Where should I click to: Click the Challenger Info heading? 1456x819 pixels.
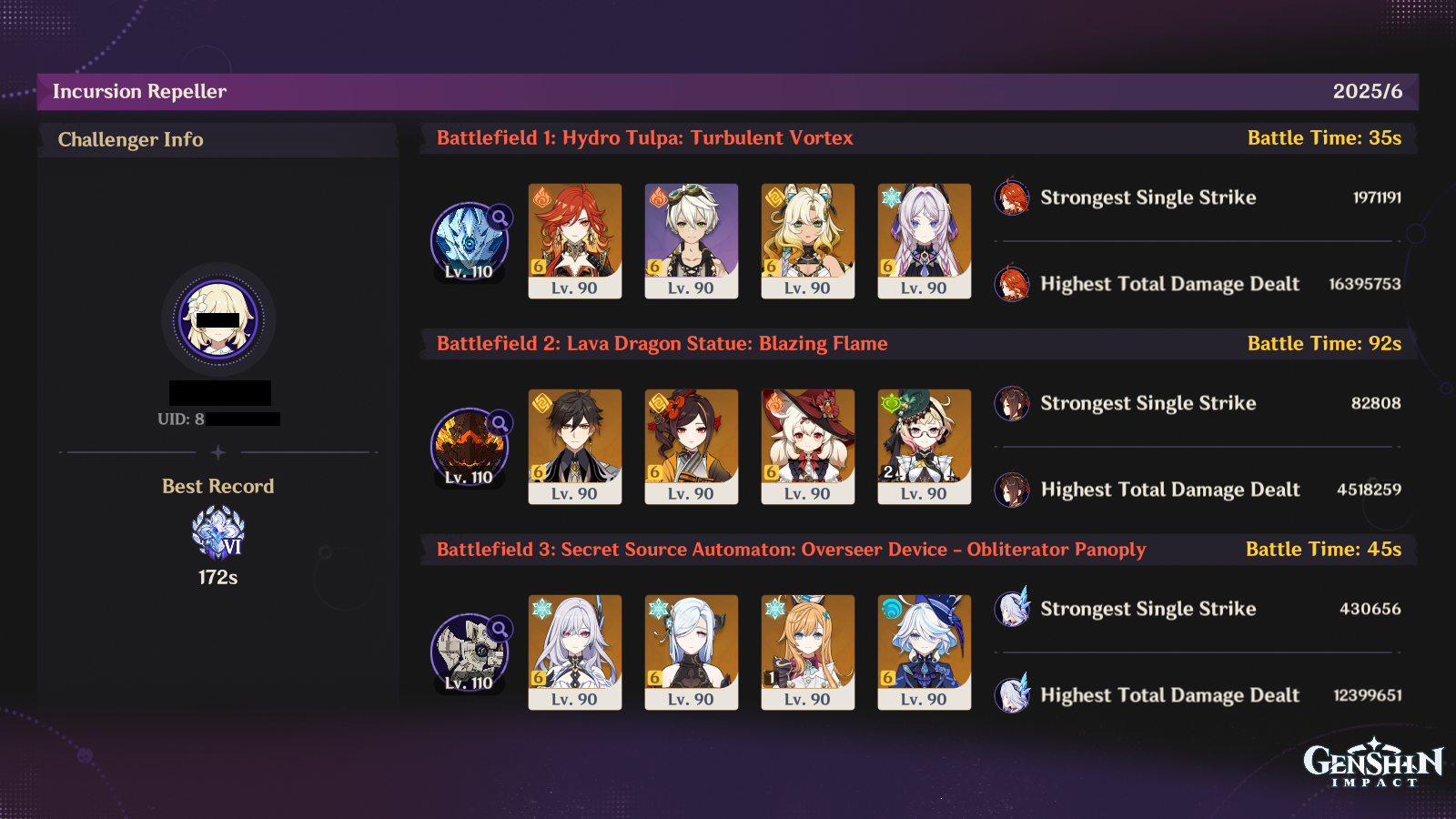tap(131, 140)
